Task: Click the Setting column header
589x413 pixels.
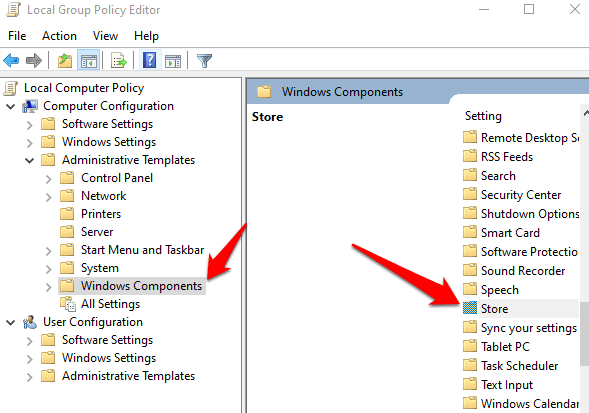Action: click(x=483, y=116)
